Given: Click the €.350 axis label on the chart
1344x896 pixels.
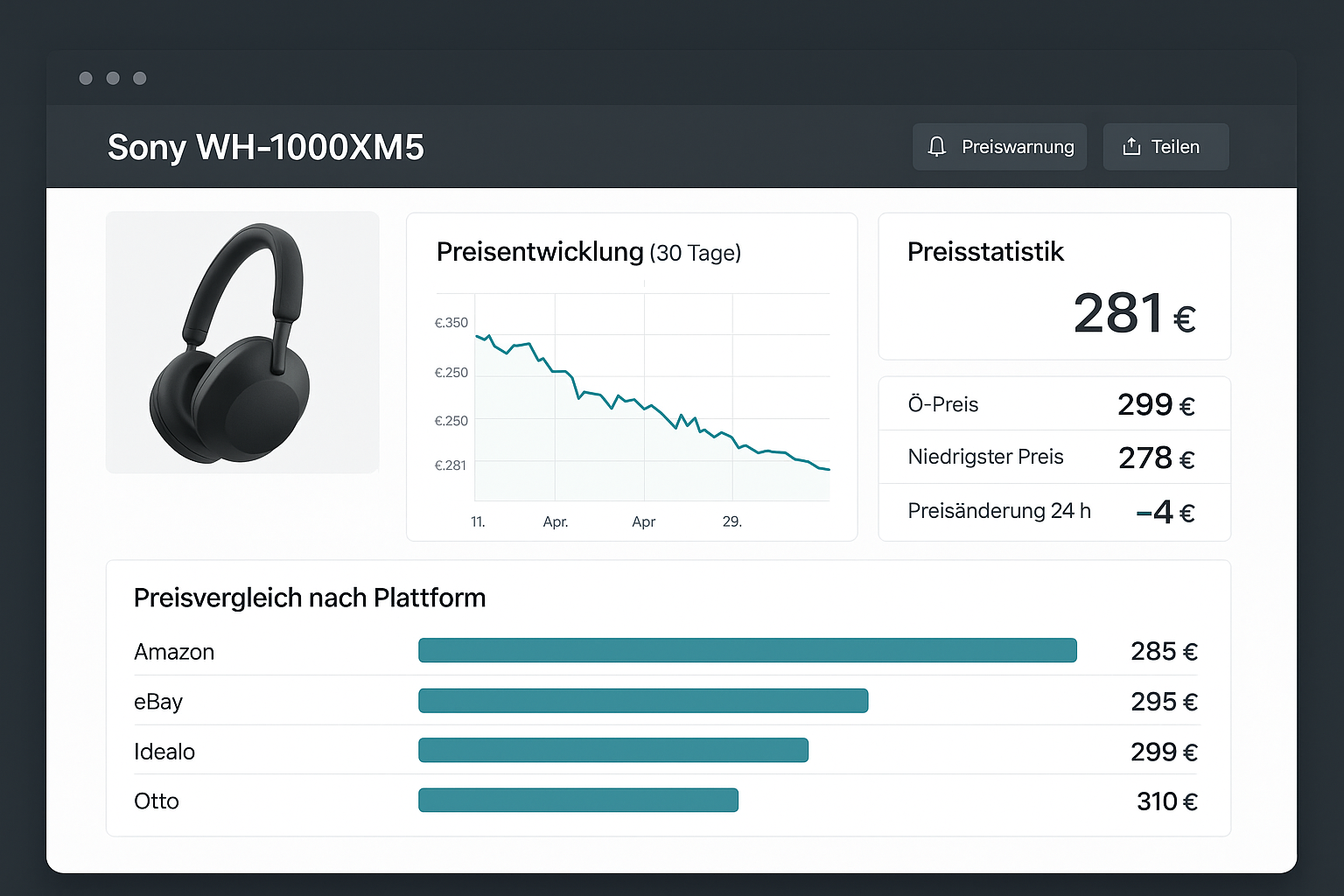Looking at the screenshot, I should [x=450, y=322].
